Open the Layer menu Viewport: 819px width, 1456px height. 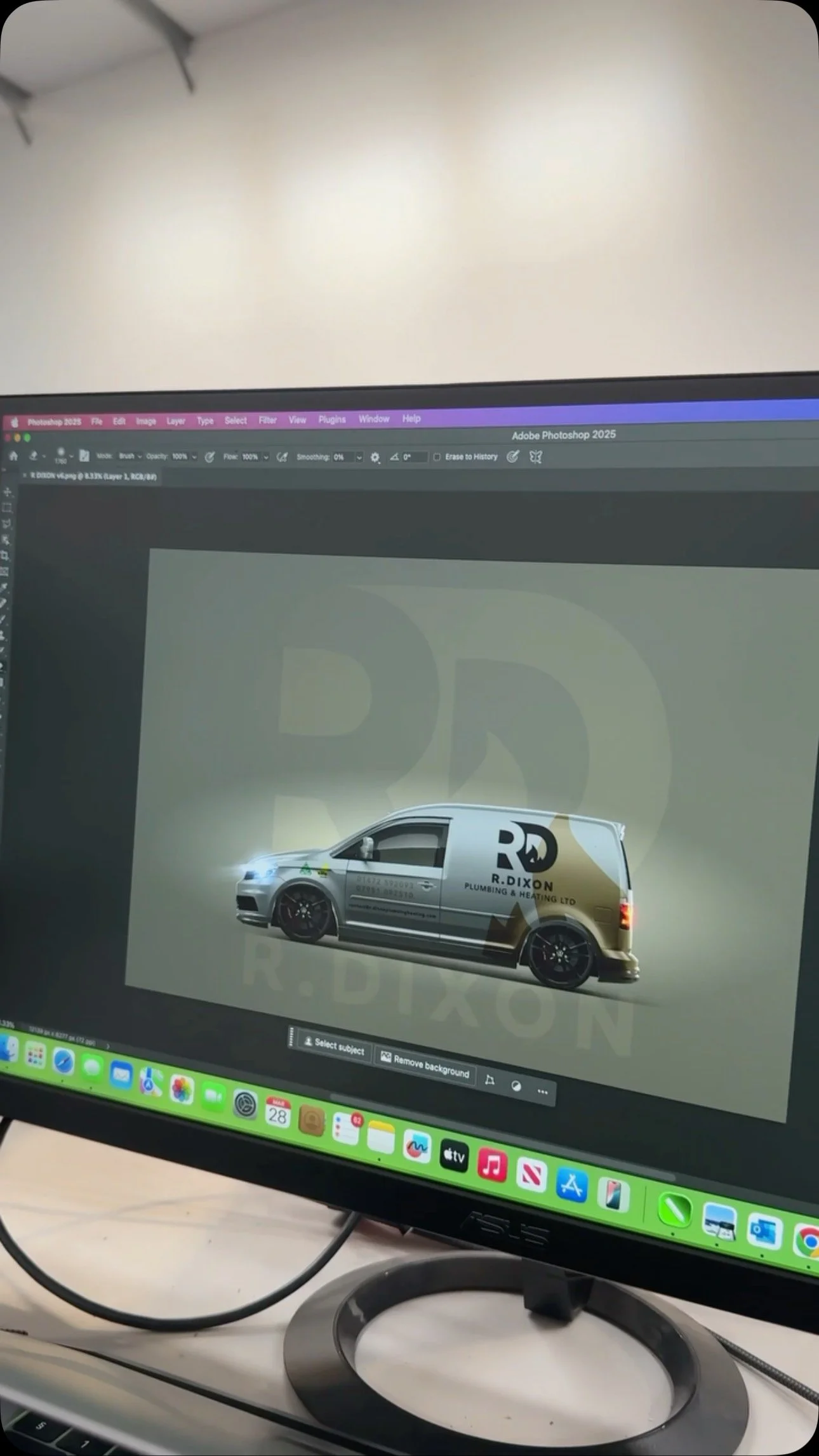pyautogui.click(x=176, y=421)
